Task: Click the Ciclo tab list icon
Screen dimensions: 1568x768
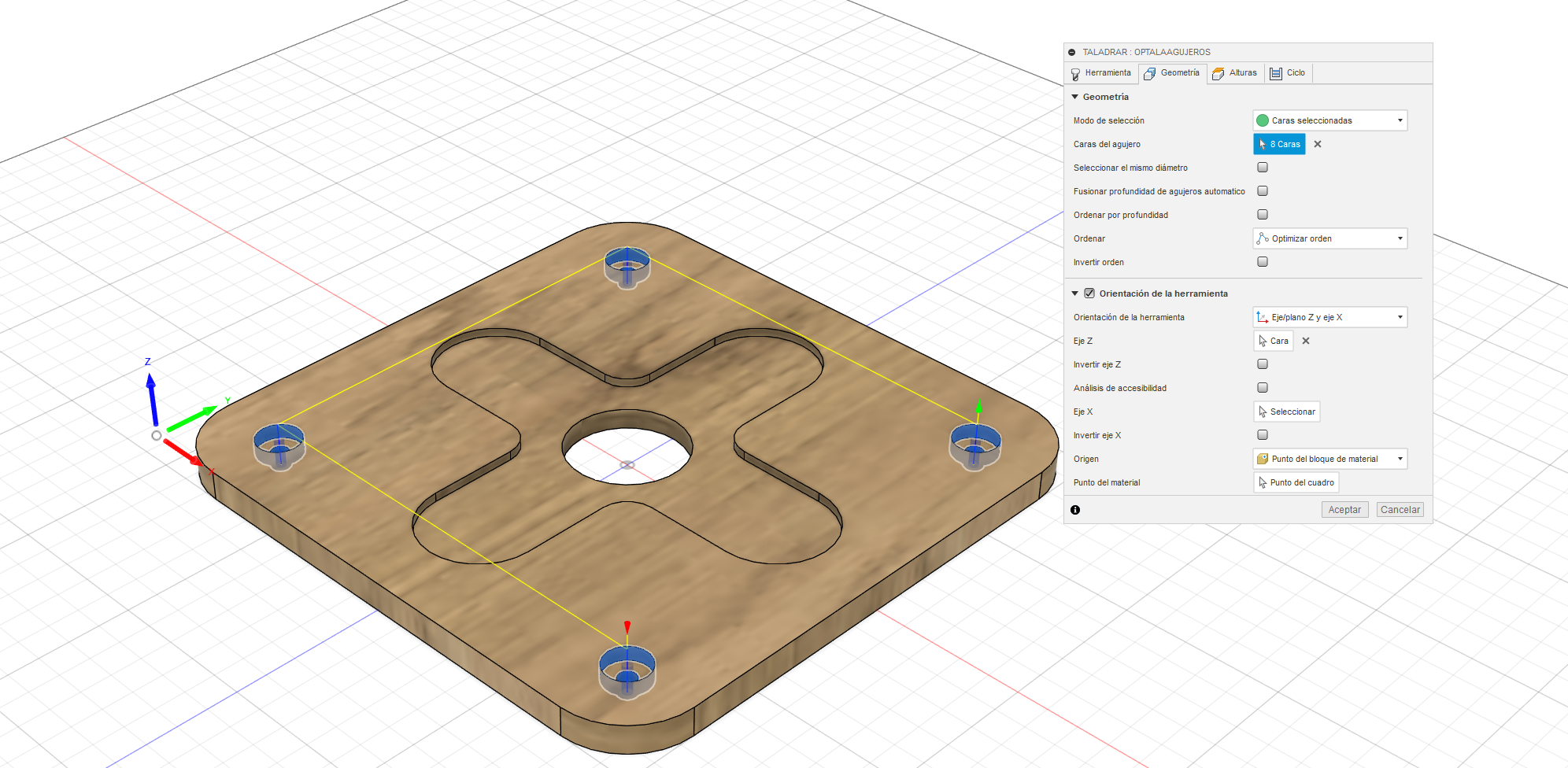Action: [x=1276, y=74]
